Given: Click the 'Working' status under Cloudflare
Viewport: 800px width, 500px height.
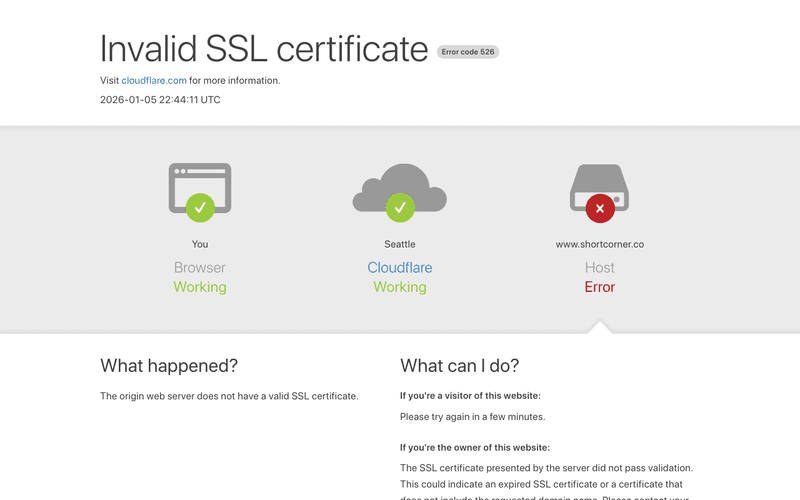Looking at the screenshot, I should tap(400, 287).
